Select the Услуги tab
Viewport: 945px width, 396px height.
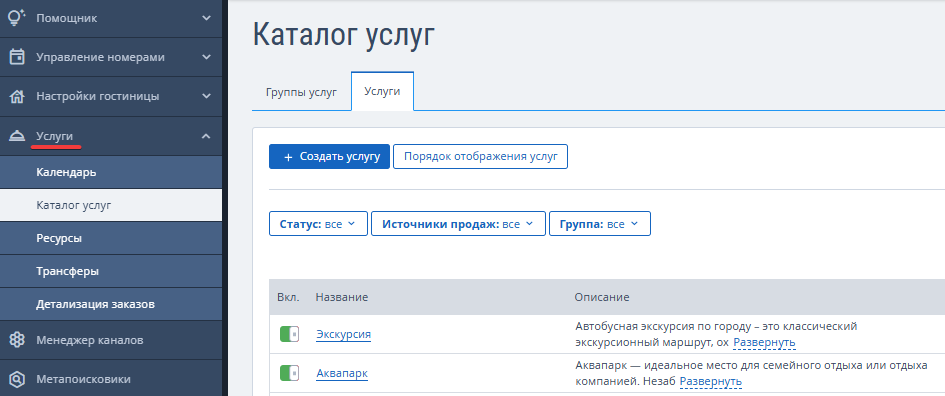coord(382,92)
